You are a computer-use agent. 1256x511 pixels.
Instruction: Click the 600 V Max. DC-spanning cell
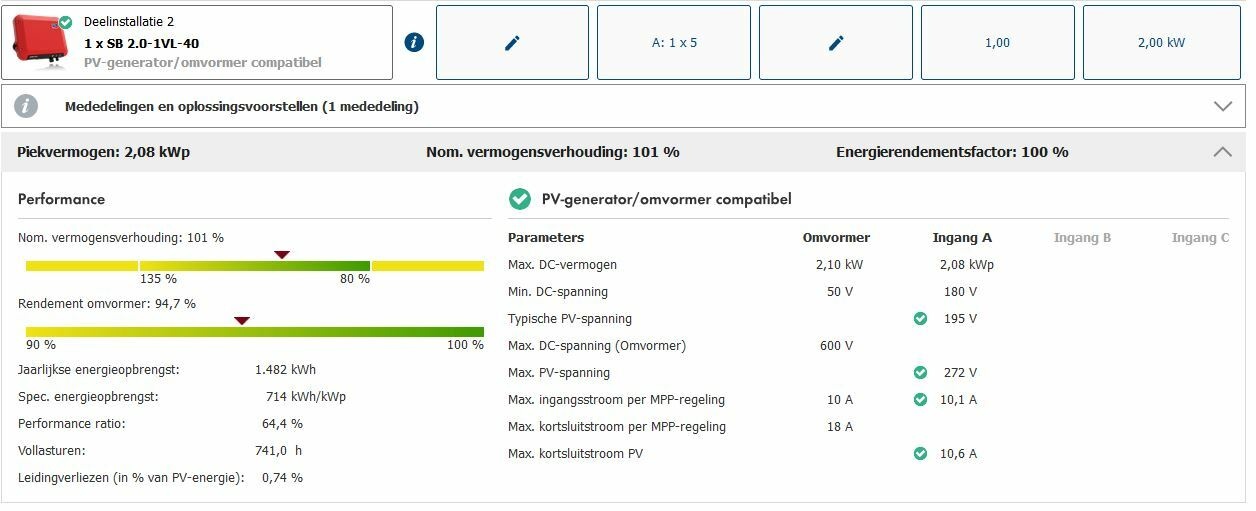pos(836,346)
